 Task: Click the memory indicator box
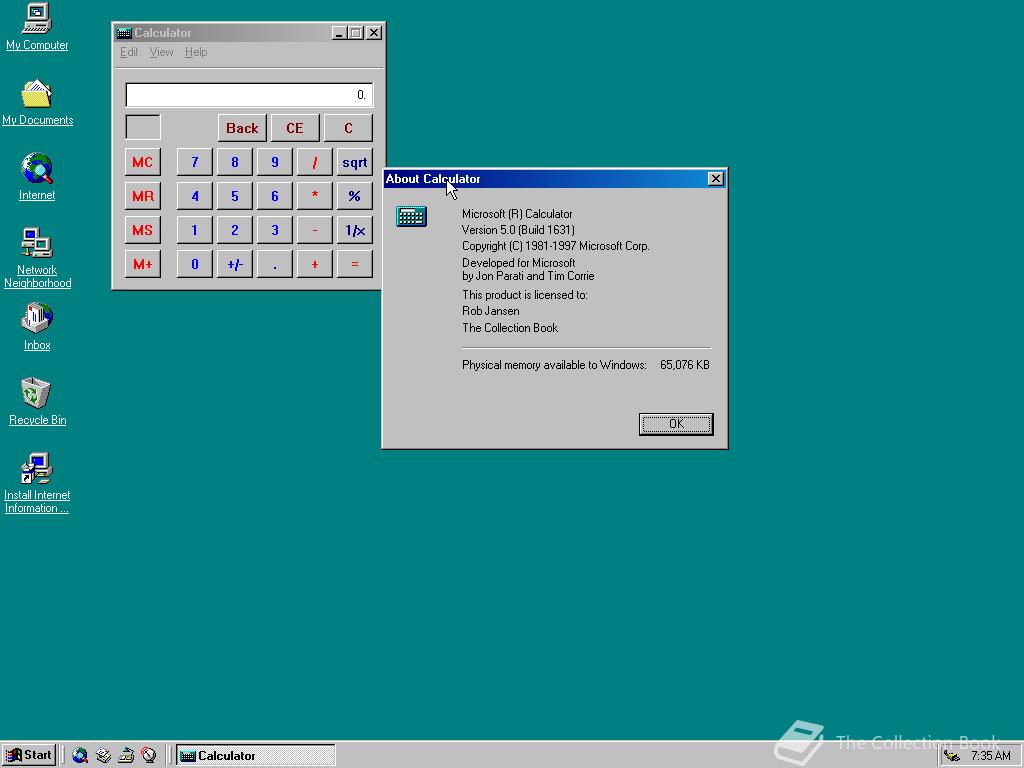(142, 127)
